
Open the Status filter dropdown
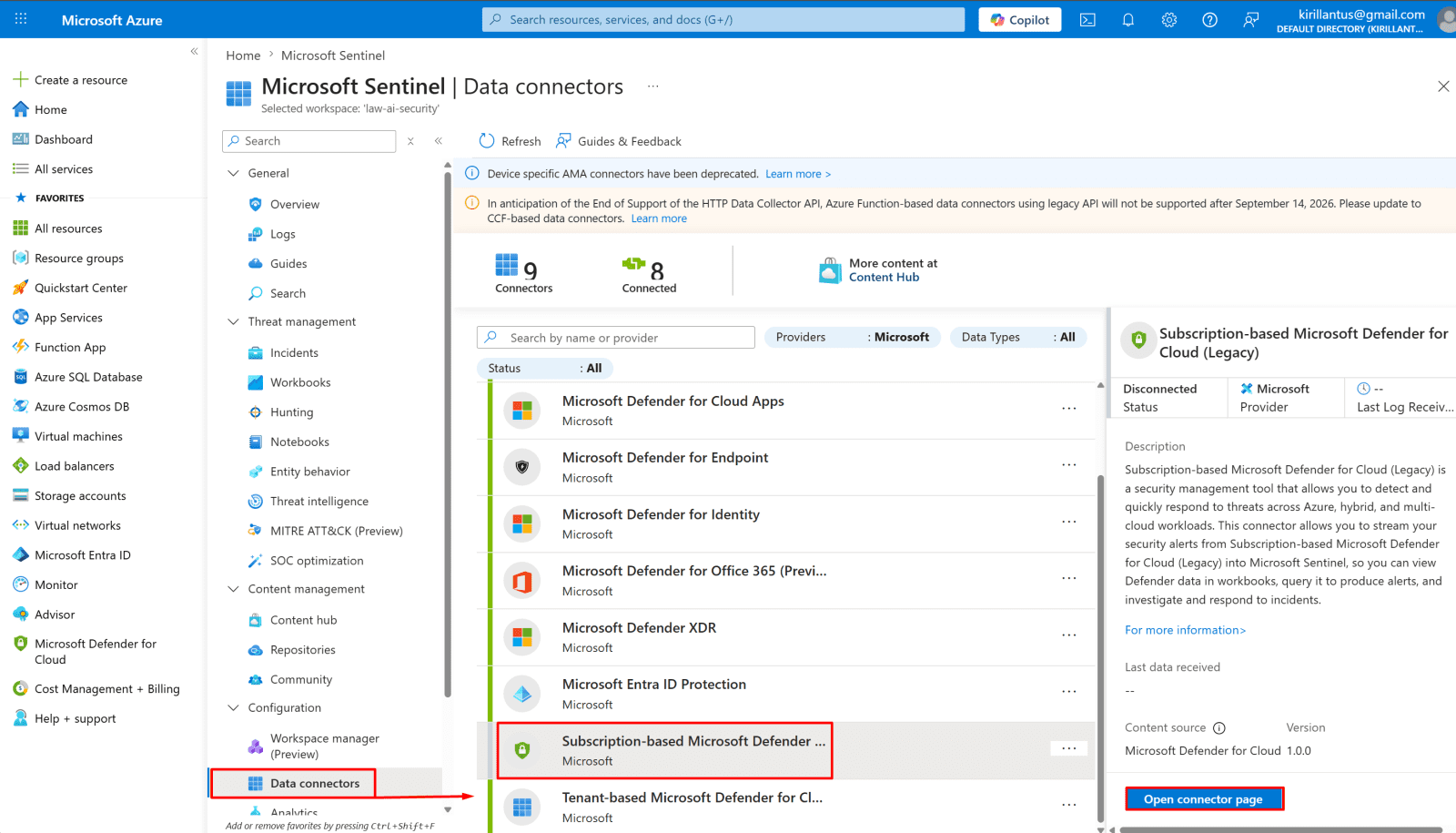click(x=545, y=369)
